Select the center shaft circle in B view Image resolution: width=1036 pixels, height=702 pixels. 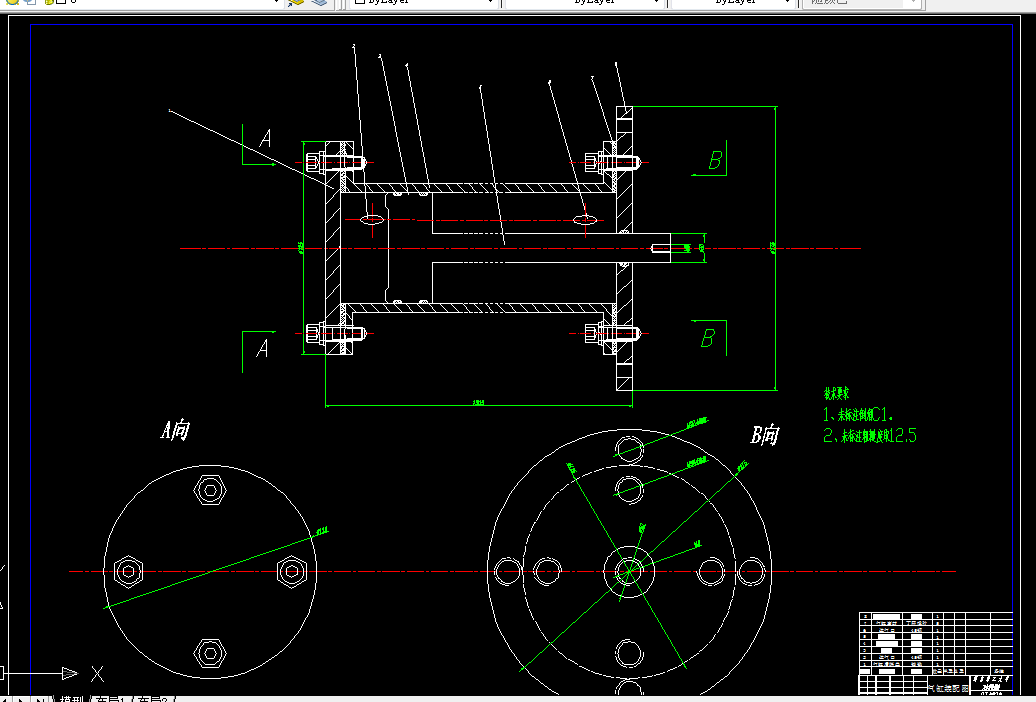[x=629, y=571]
